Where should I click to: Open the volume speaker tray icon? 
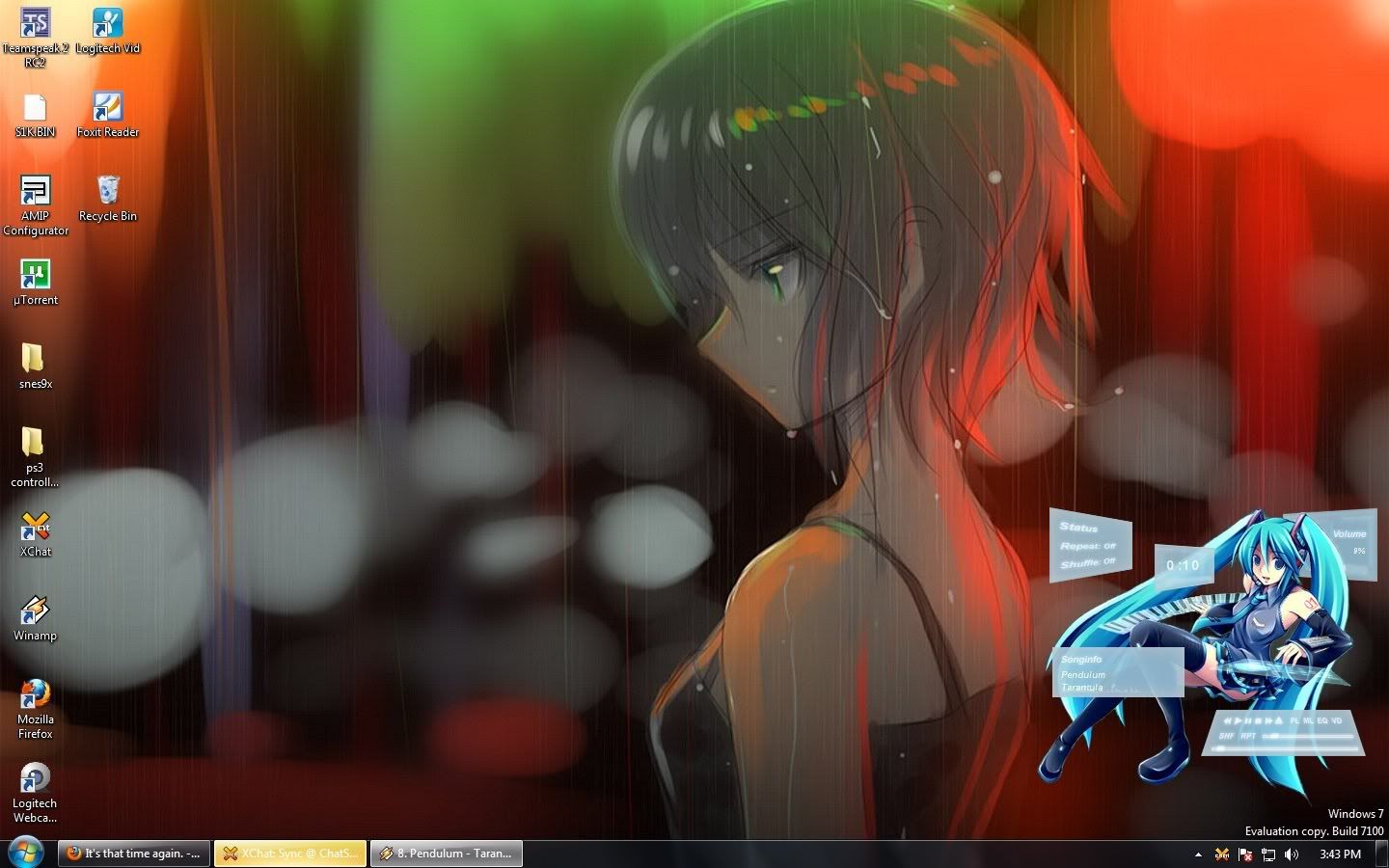(x=1292, y=854)
